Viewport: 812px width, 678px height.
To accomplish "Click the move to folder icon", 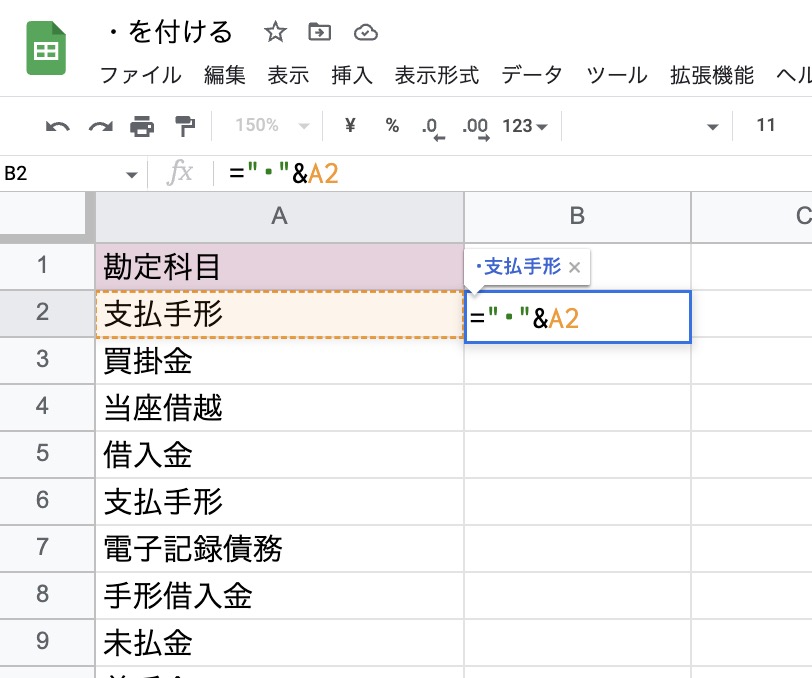I will [x=320, y=33].
